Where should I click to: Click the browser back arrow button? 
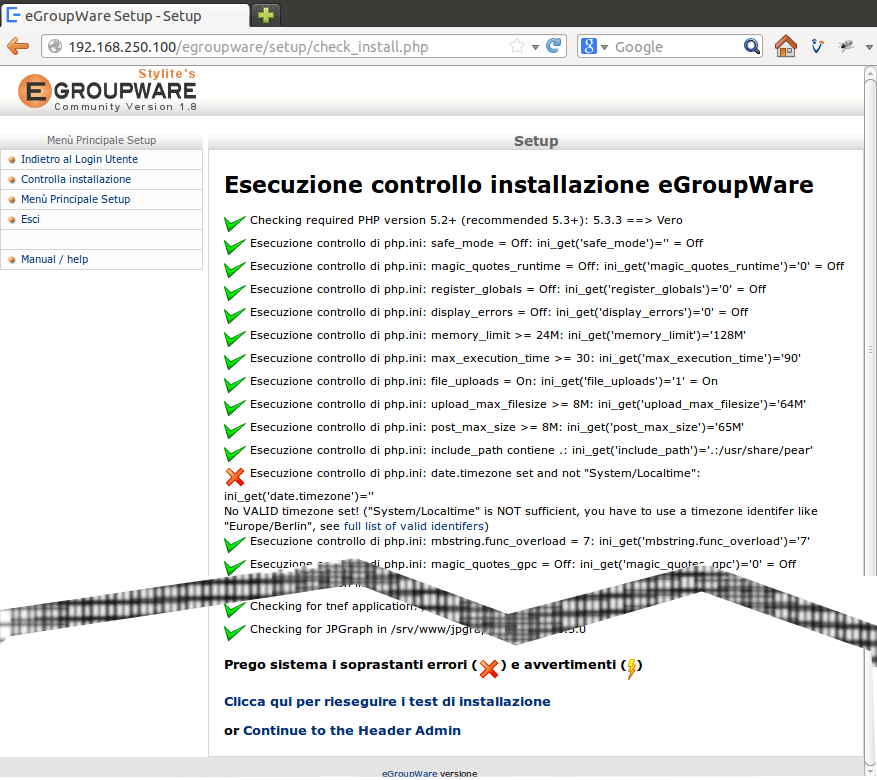coord(18,47)
